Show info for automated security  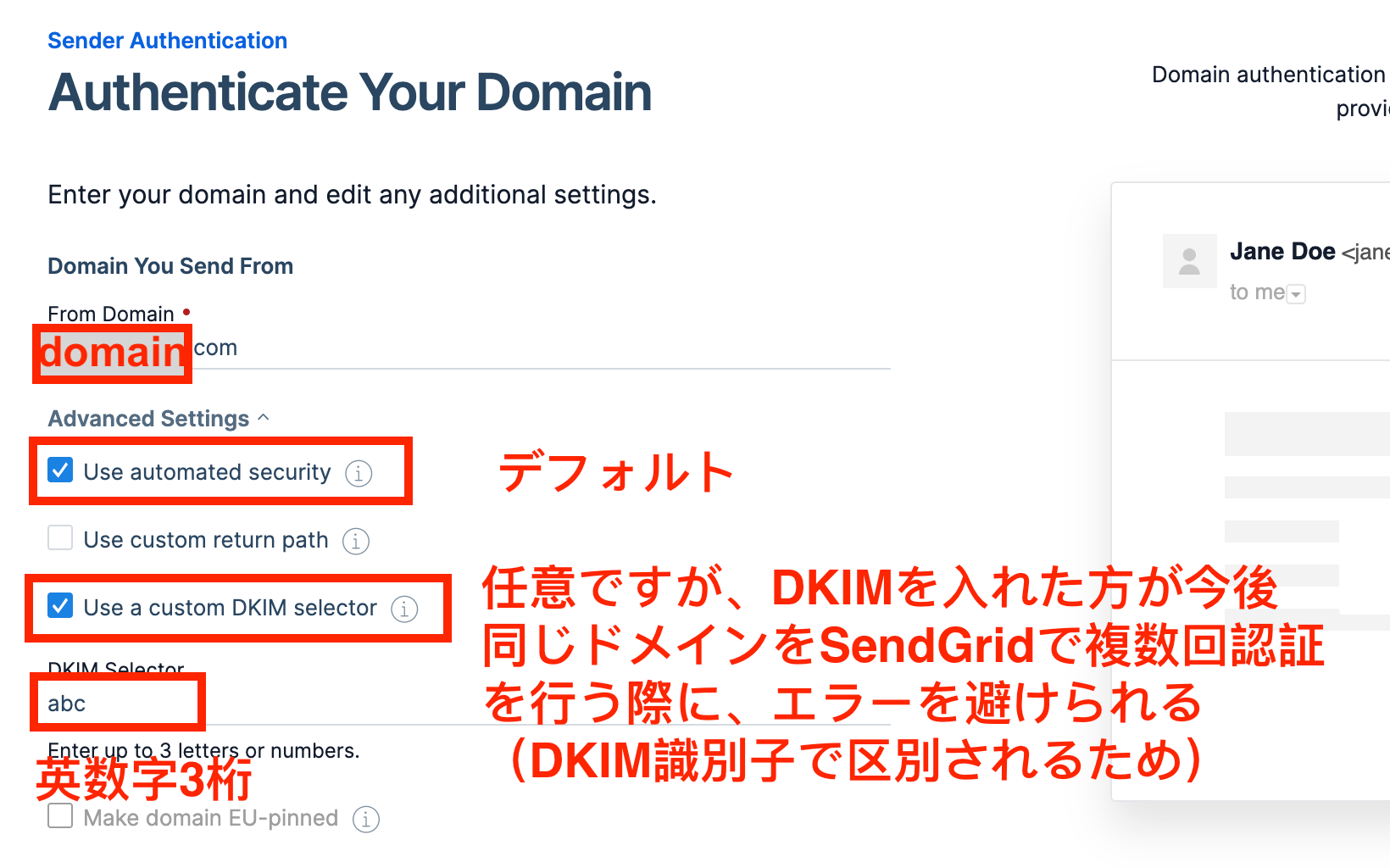[x=359, y=473]
